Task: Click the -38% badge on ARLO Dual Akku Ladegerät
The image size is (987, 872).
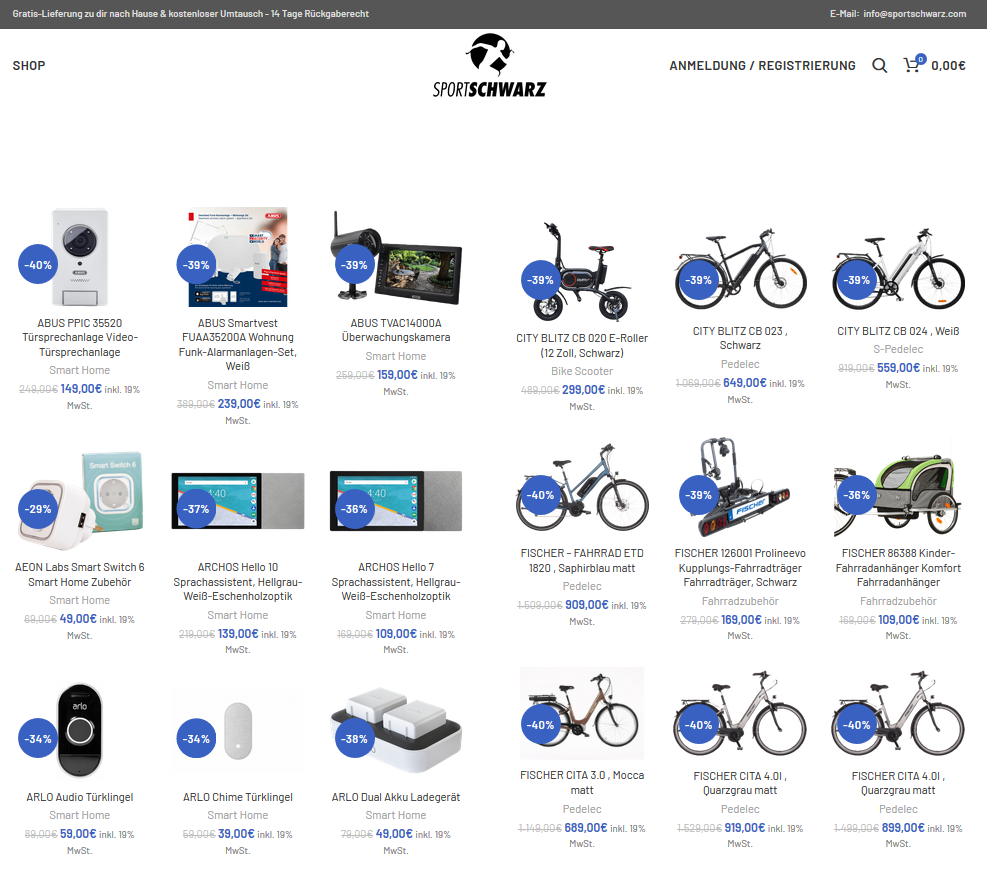Action: 354,739
